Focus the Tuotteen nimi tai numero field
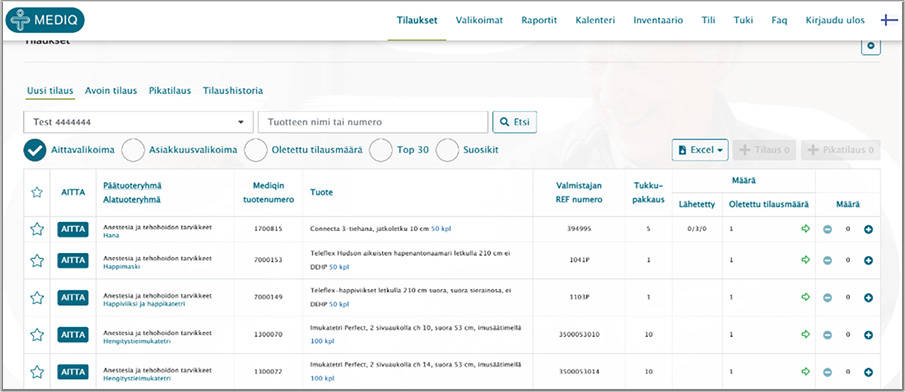This screenshot has height=392, width=905. 373,122
